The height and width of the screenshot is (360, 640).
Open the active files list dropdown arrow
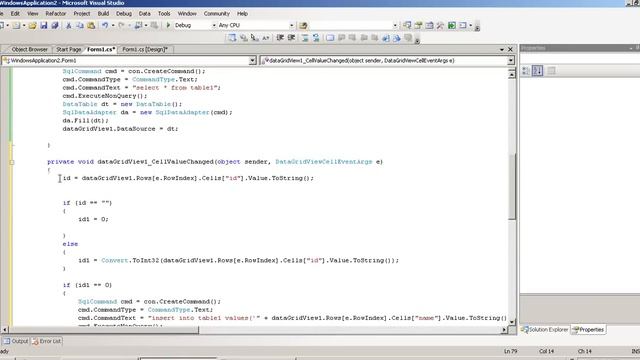click(x=502, y=49)
